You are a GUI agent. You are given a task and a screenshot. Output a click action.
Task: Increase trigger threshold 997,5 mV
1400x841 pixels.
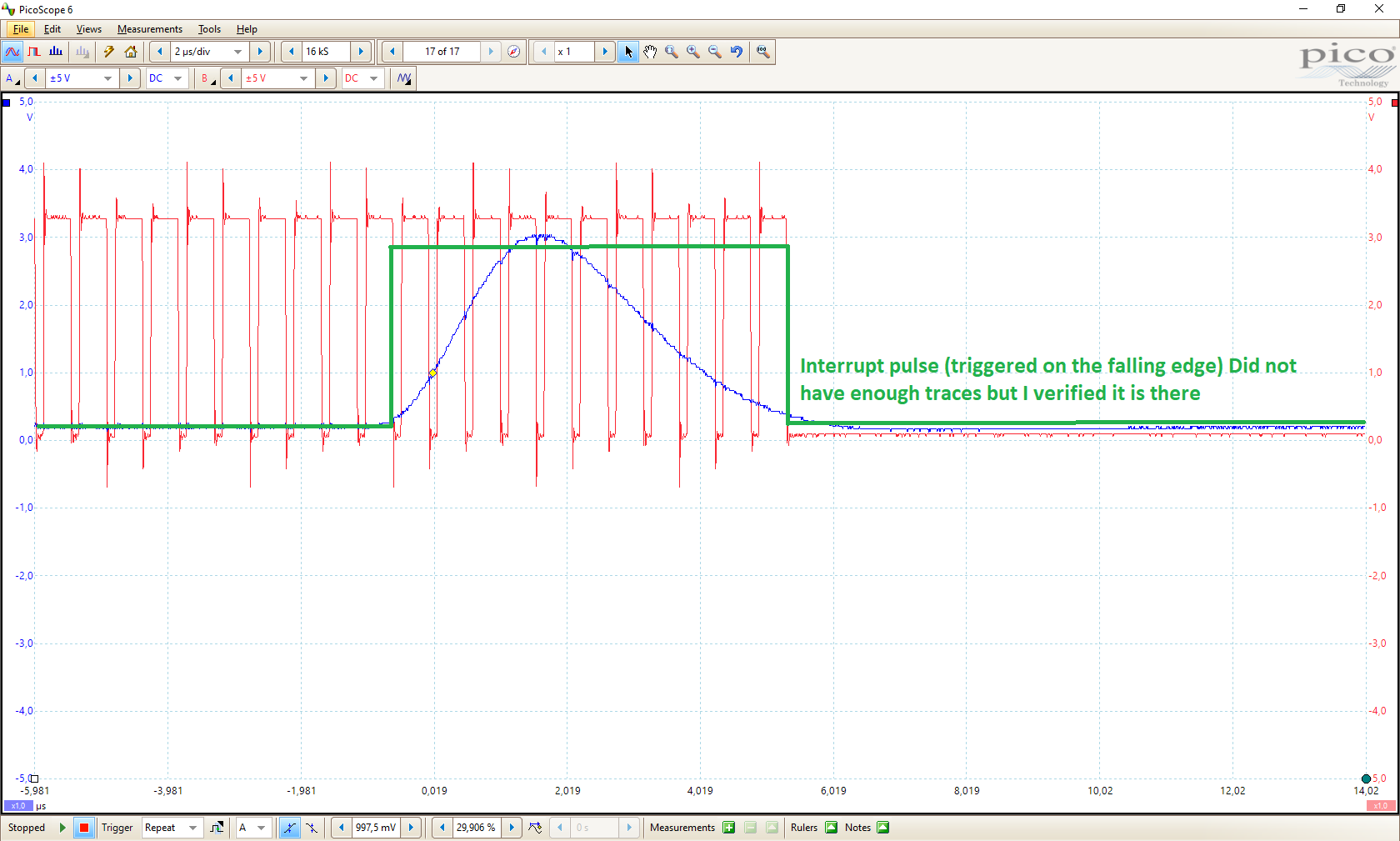point(411,828)
